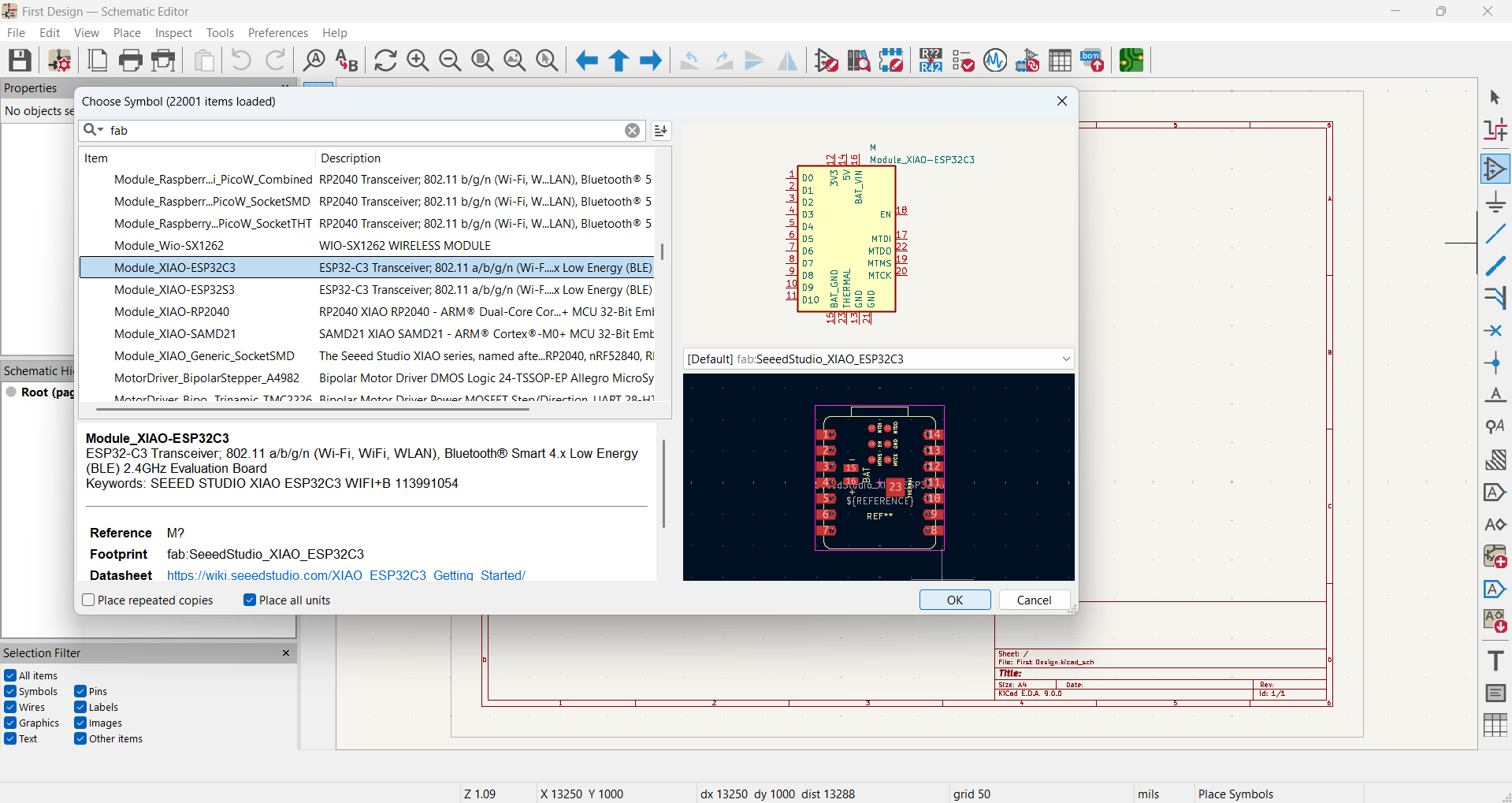Select the Draw Wires tool
The width and height of the screenshot is (1512, 803).
pos(1495,234)
